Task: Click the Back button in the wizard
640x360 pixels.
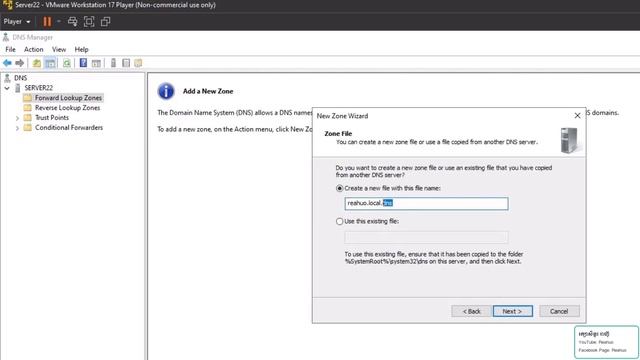Action: 471,311
